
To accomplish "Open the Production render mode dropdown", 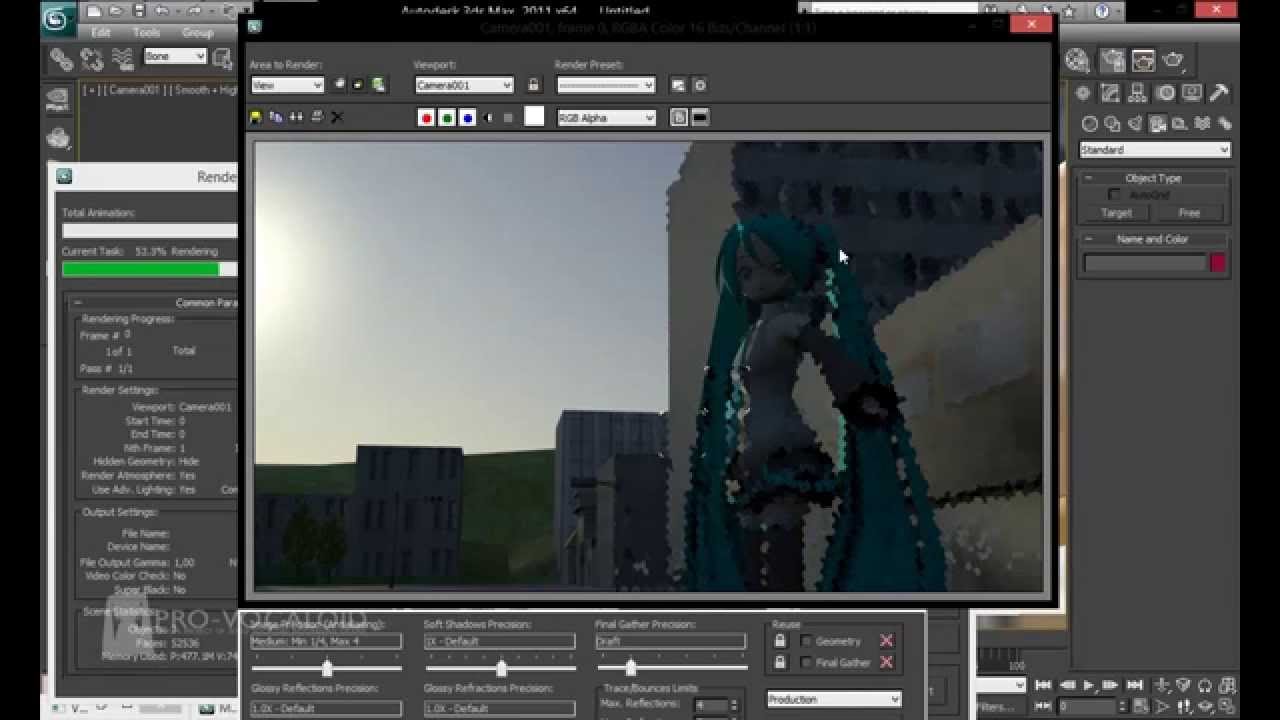I will [834, 699].
